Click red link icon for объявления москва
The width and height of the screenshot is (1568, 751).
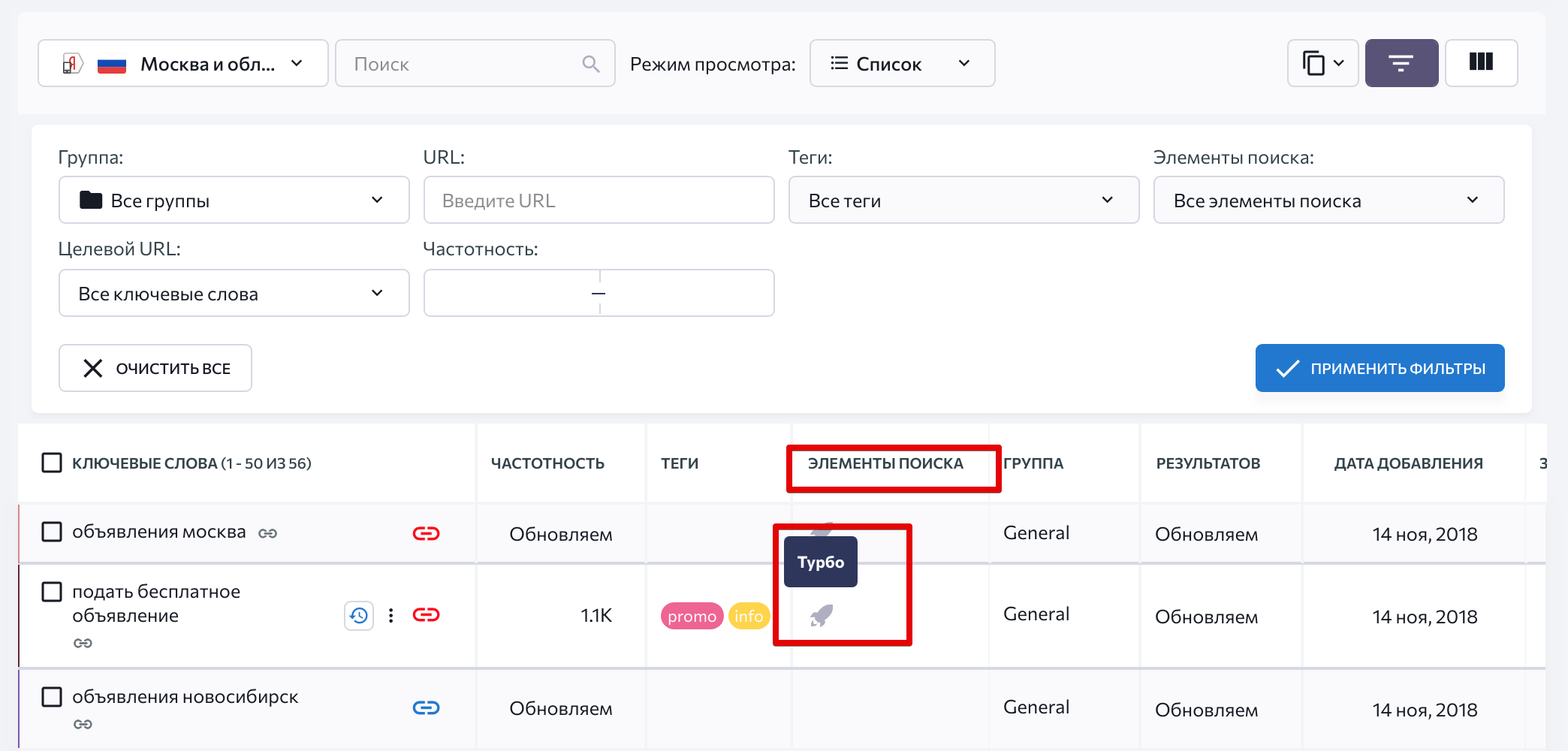426,533
